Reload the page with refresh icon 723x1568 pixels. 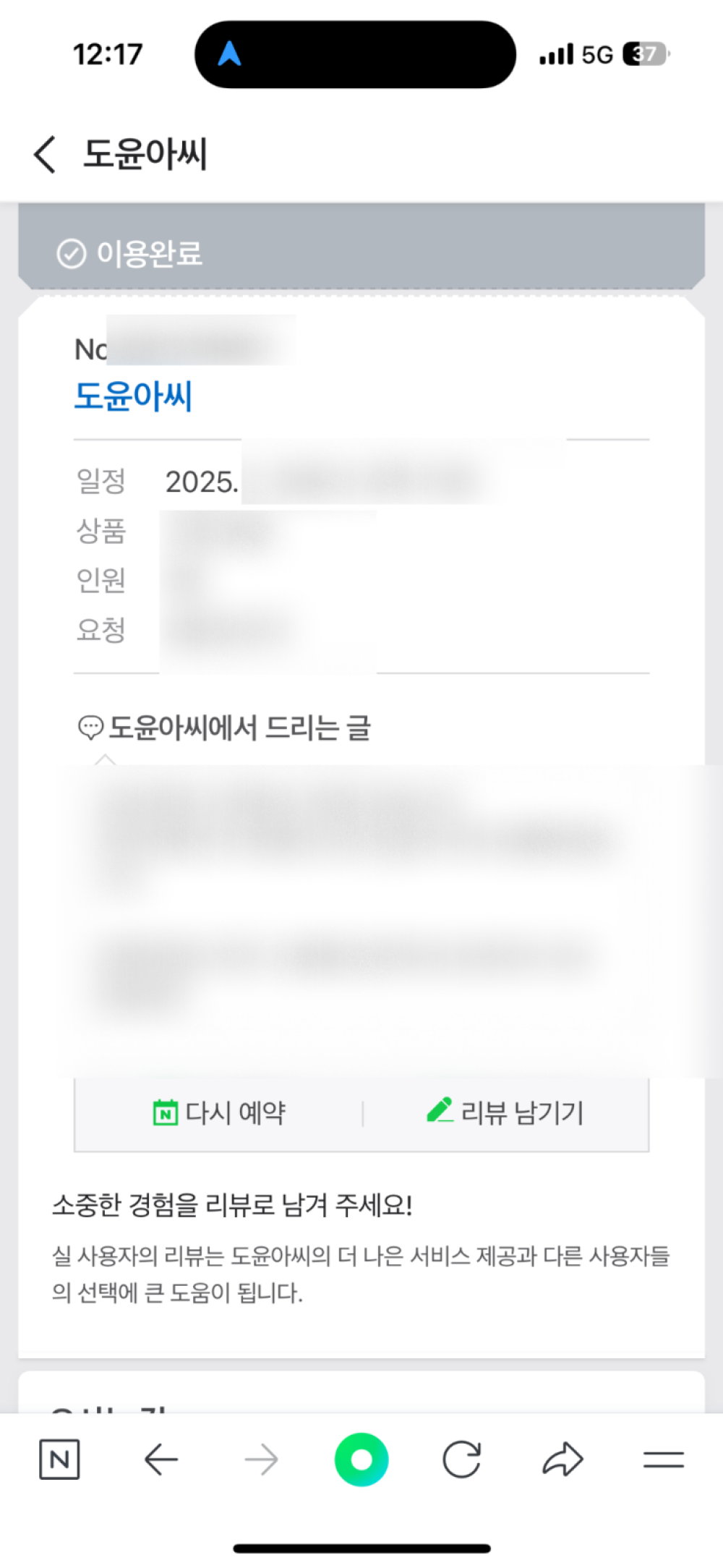coord(462,1460)
